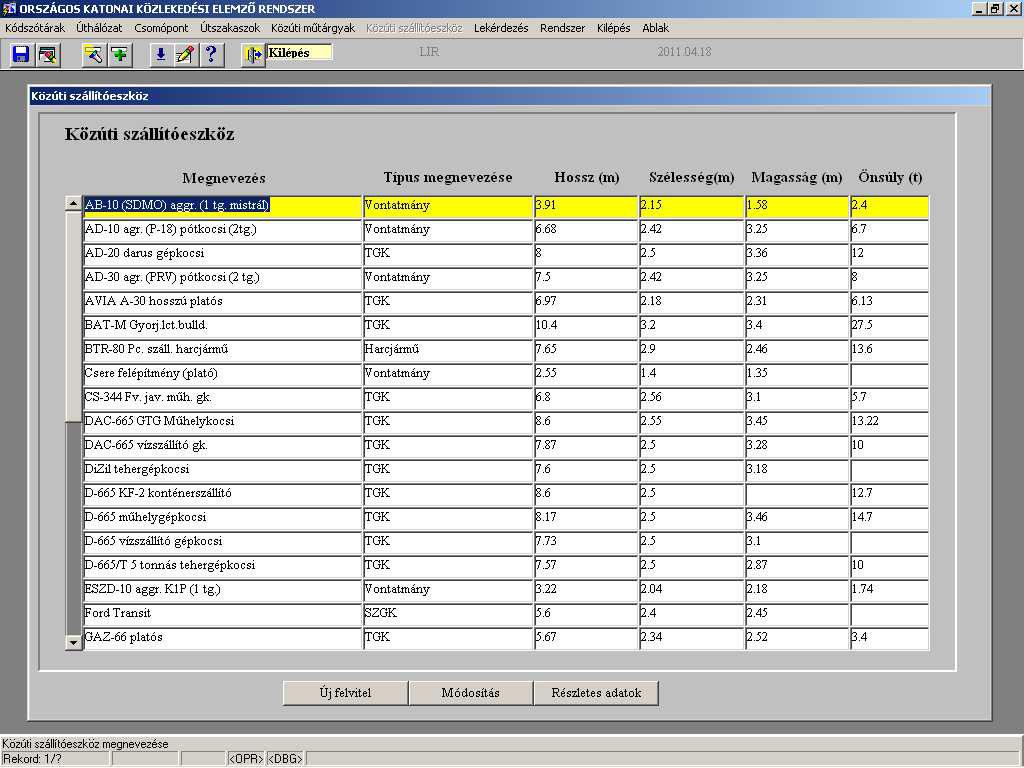The height and width of the screenshot is (768, 1024).
Task: Click the 13.22 weight cell of DAC-665 GTG
Action: point(889,422)
